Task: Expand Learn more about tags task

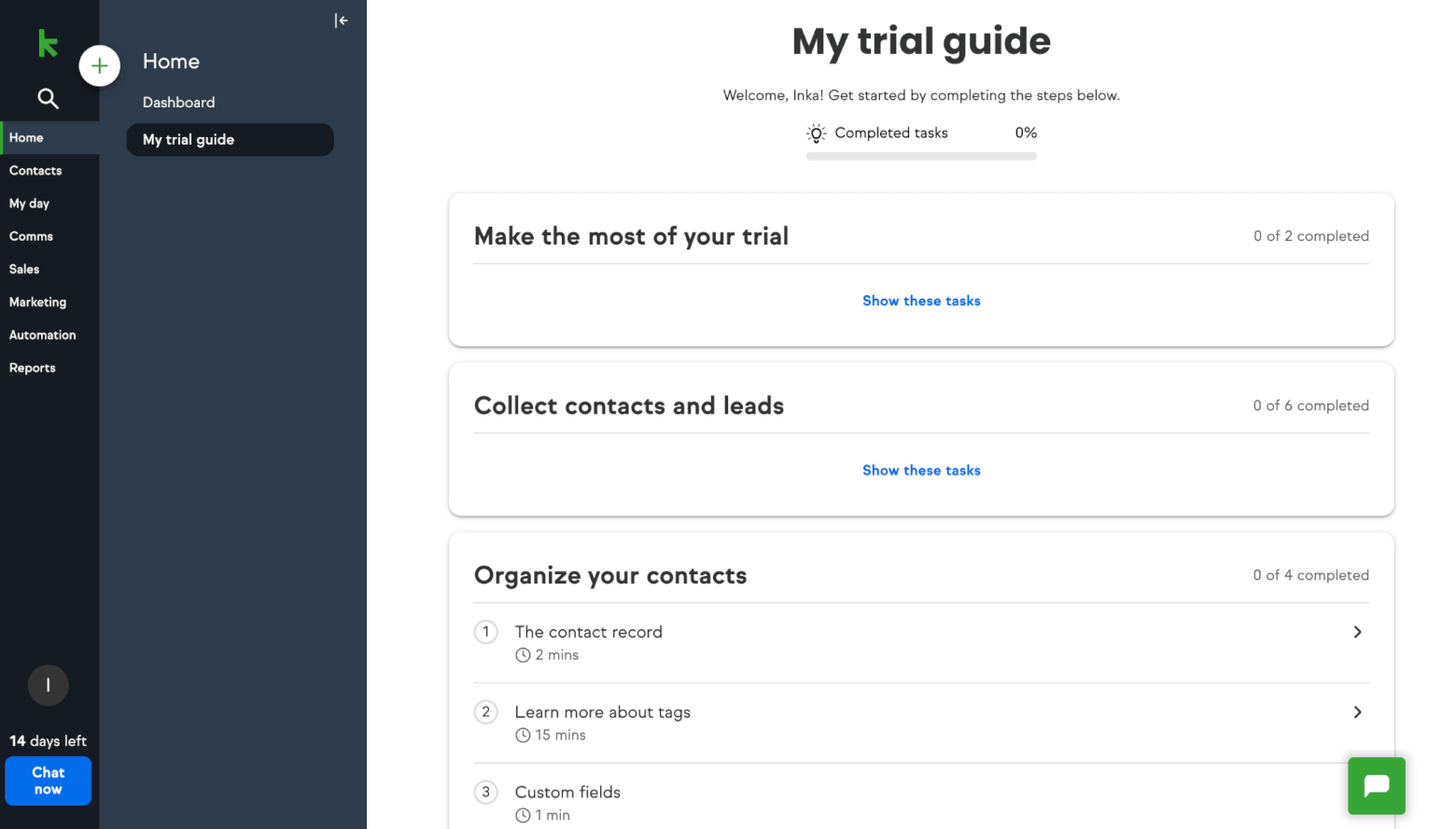Action: coord(1358,711)
